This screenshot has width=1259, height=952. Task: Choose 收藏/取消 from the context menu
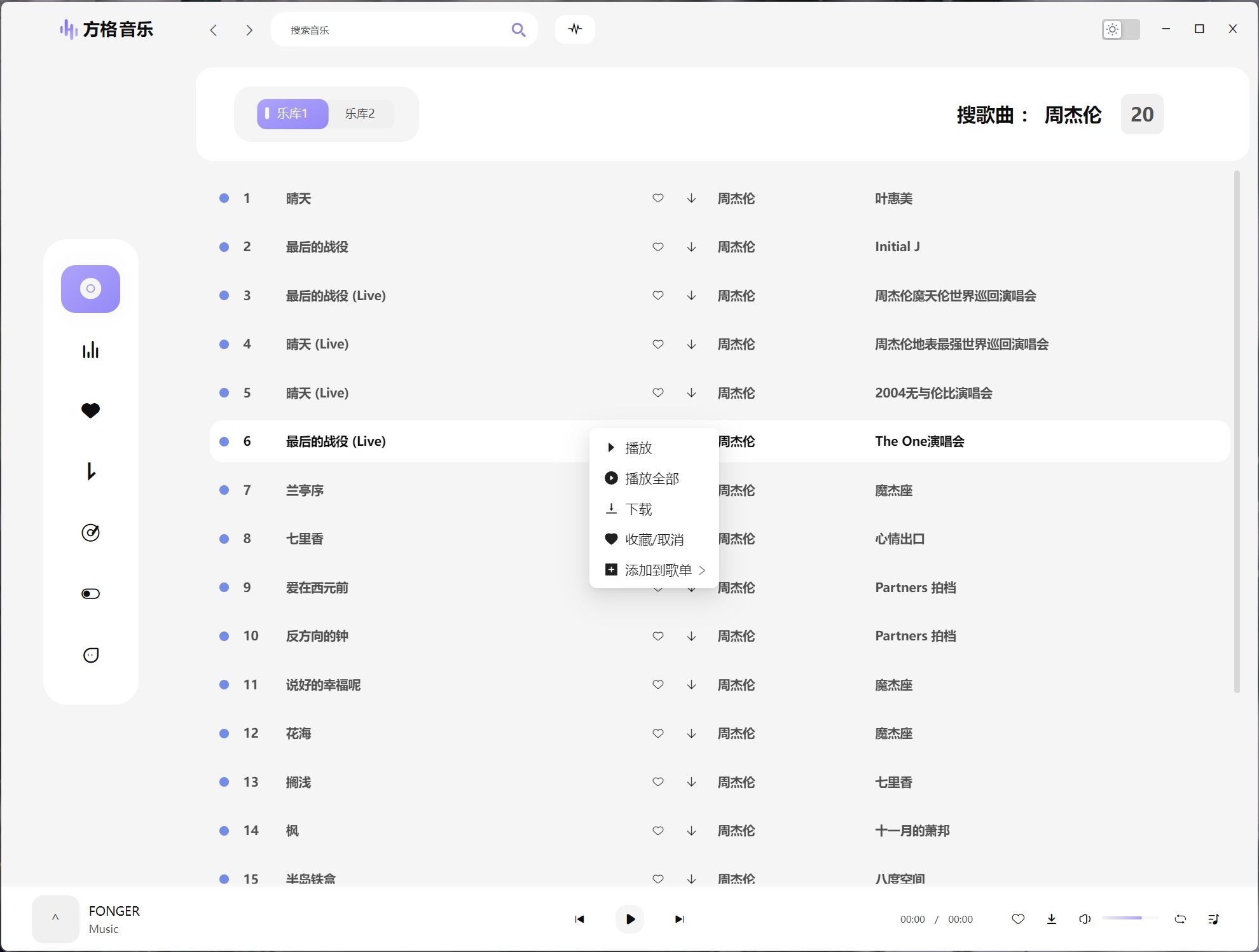(655, 539)
